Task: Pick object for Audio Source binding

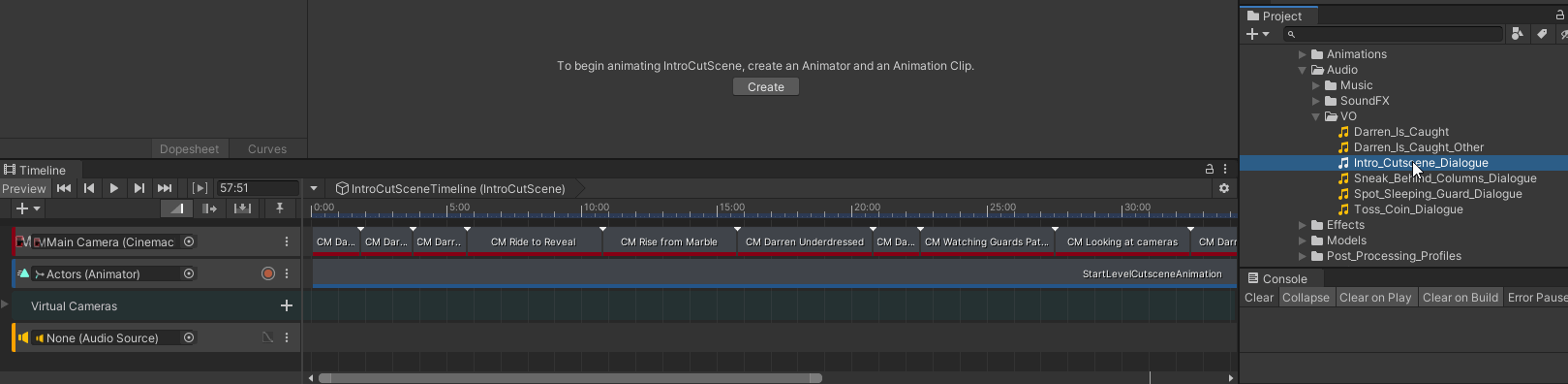Action: [x=189, y=337]
